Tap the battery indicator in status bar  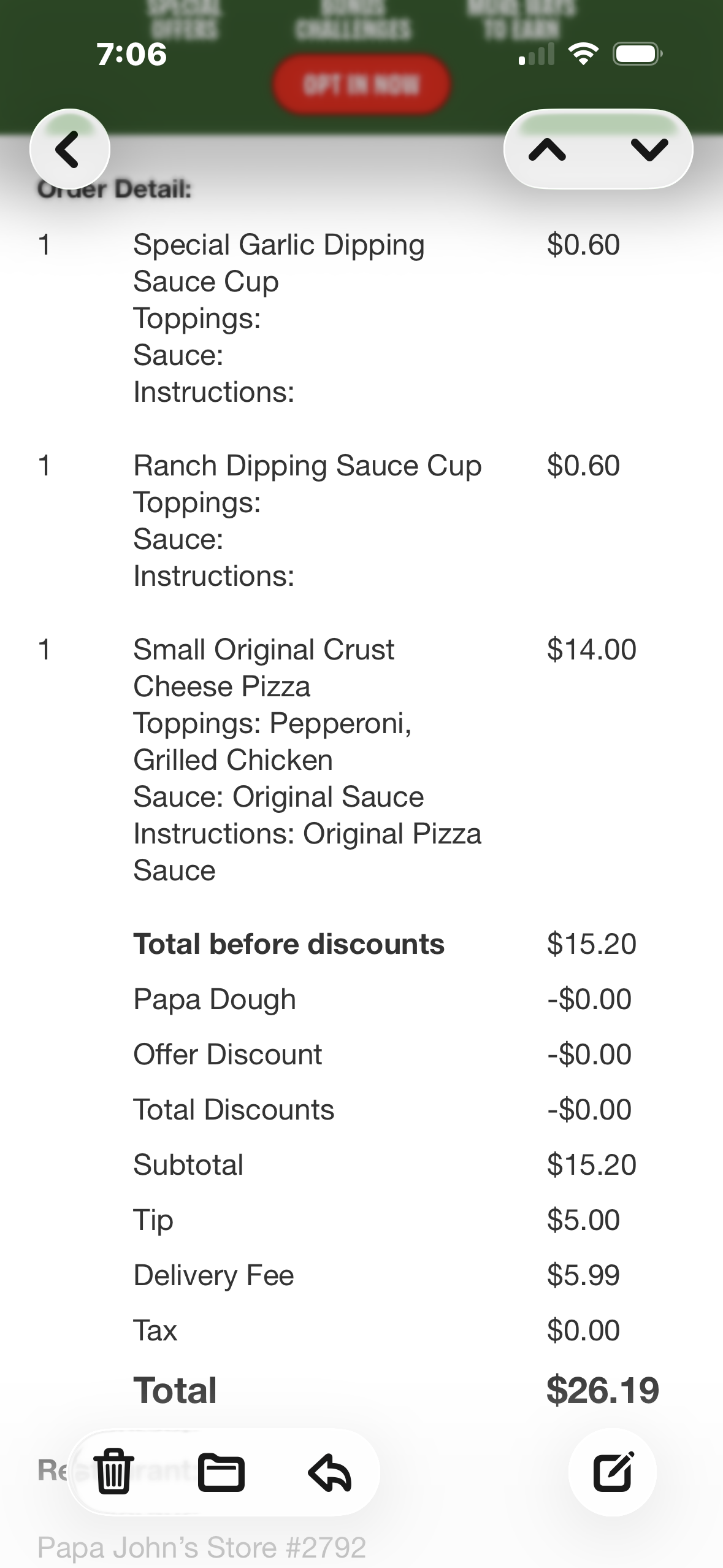click(637, 54)
